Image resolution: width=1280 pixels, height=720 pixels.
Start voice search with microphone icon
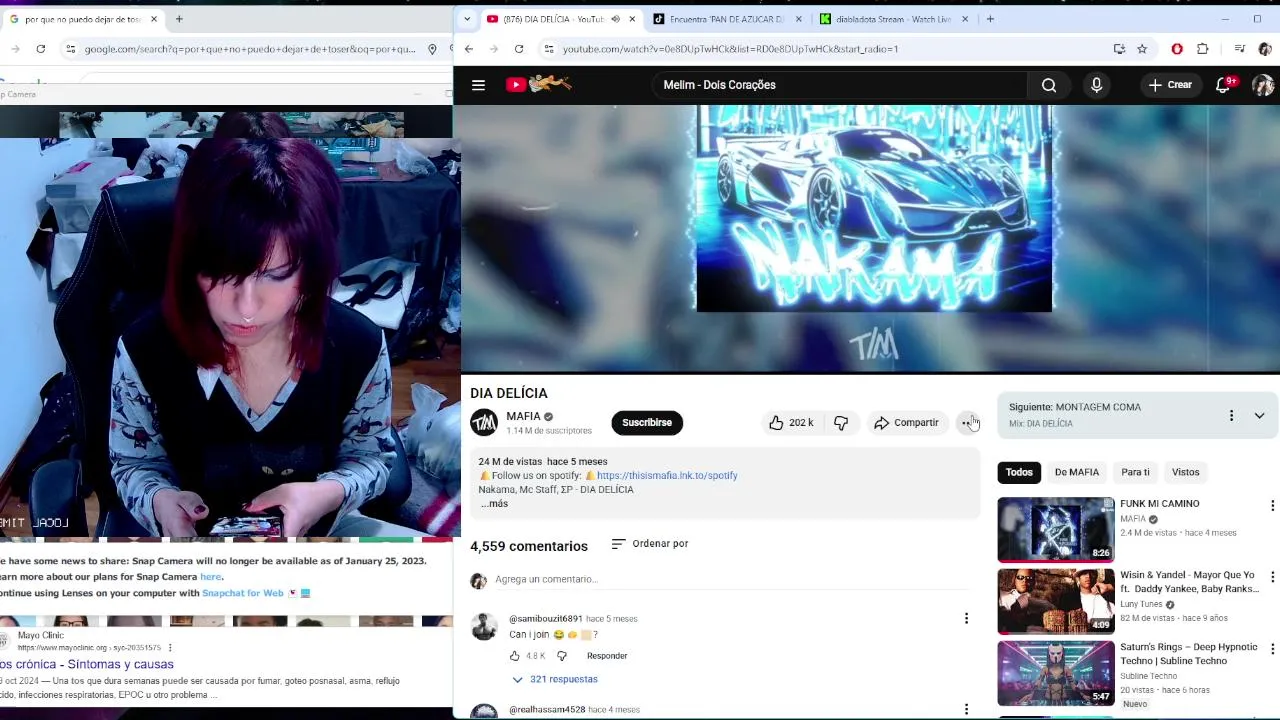[1096, 85]
